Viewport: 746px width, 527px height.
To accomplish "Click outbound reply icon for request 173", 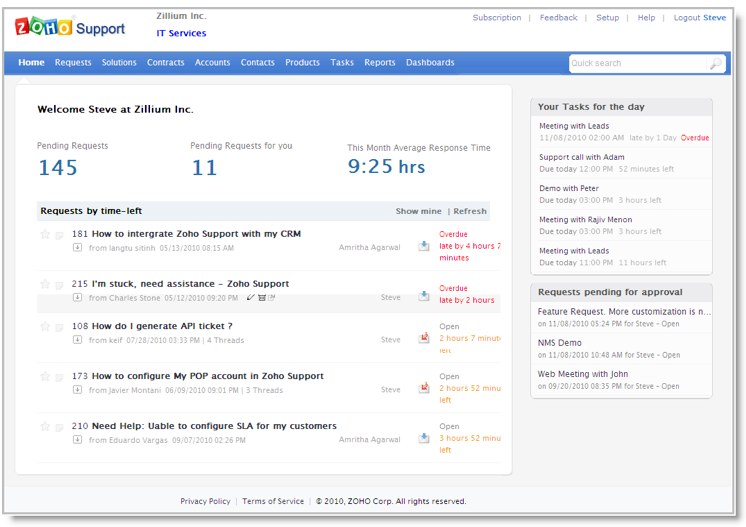I will (x=423, y=388).
